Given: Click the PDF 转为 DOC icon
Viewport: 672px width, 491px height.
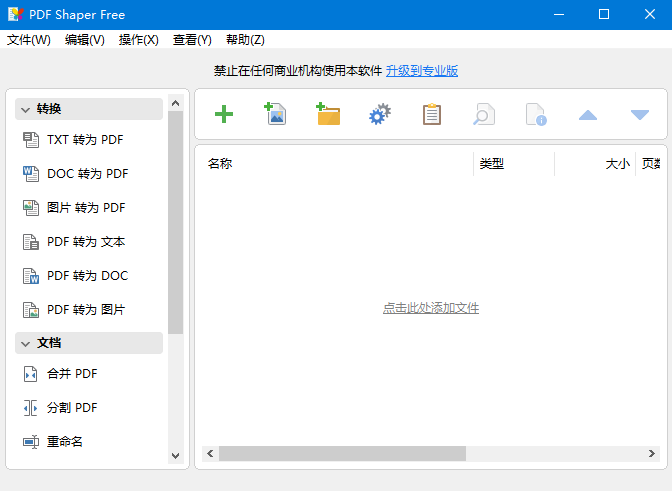Looking at the screenshot, I should click(31, 275).
